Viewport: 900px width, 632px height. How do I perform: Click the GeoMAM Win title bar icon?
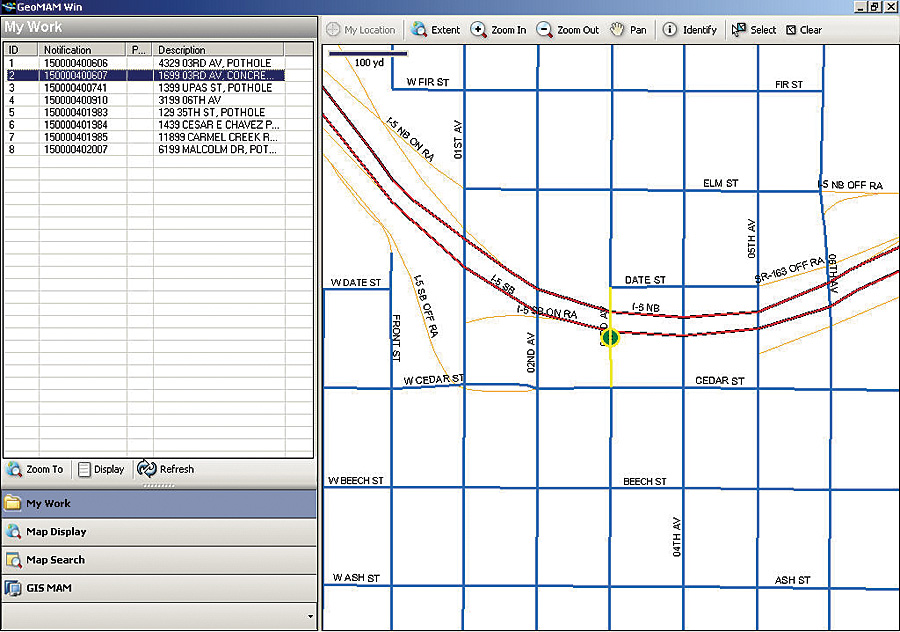pos(8,7)
